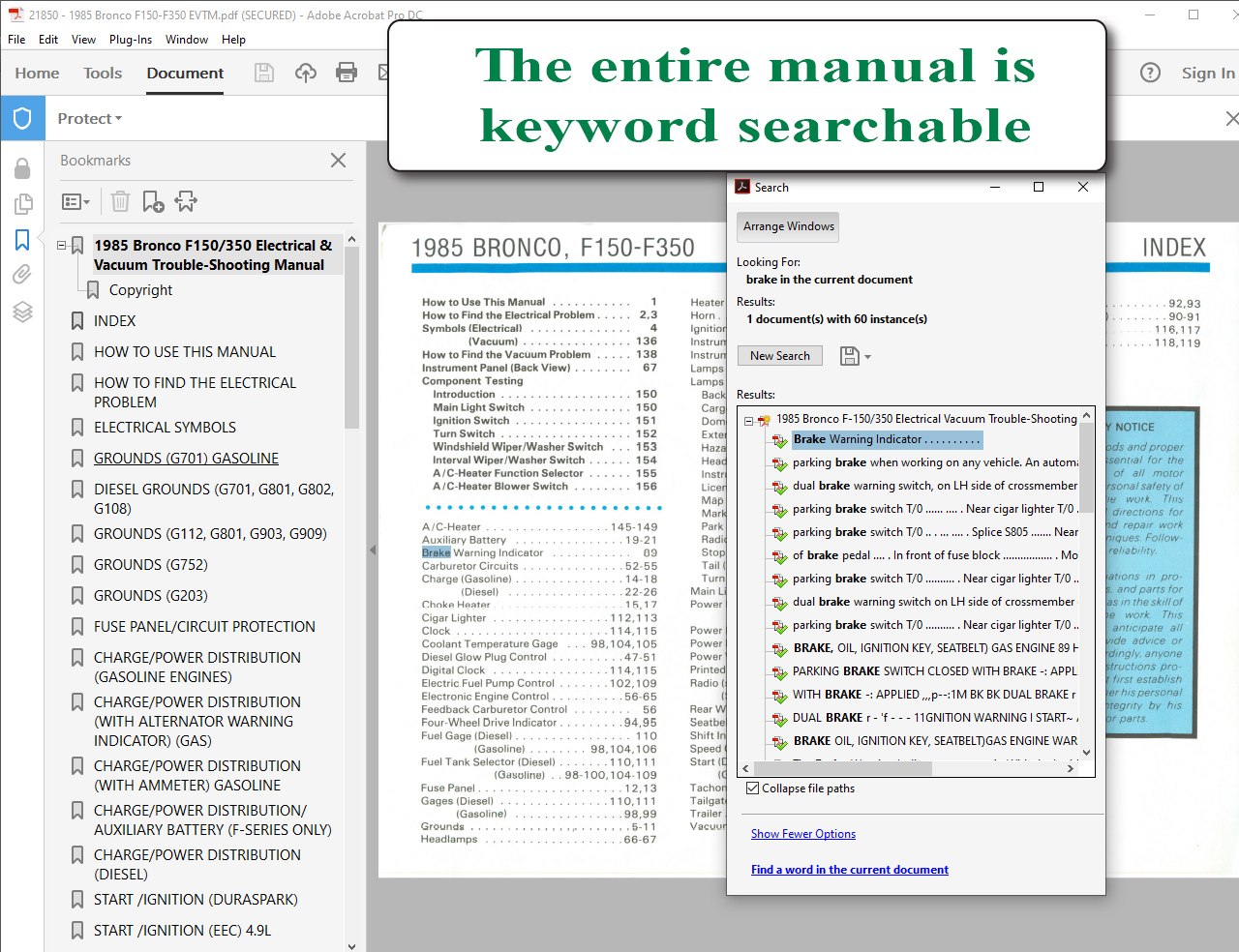Open the Protect dropdown arrow
This screenshot has width=1239, height=952.
119,119
